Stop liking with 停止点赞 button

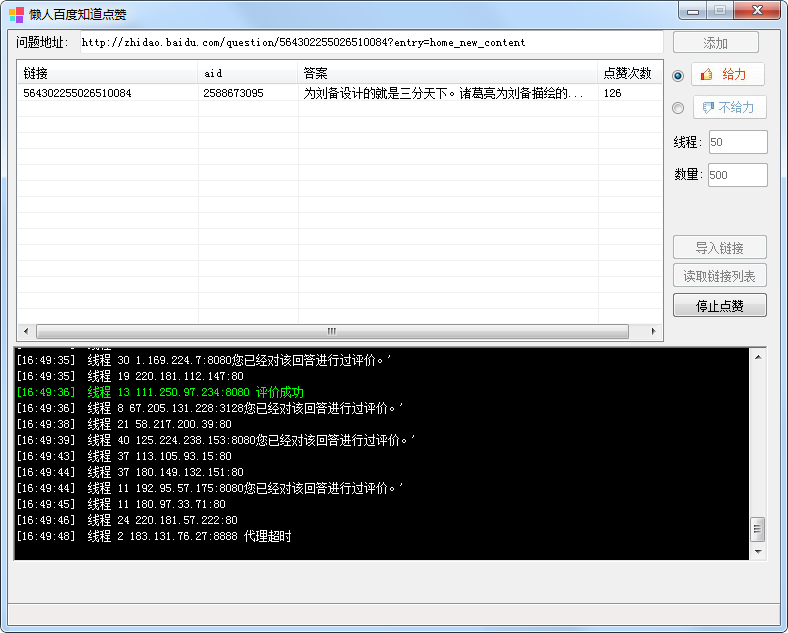(x=719, y=305)
